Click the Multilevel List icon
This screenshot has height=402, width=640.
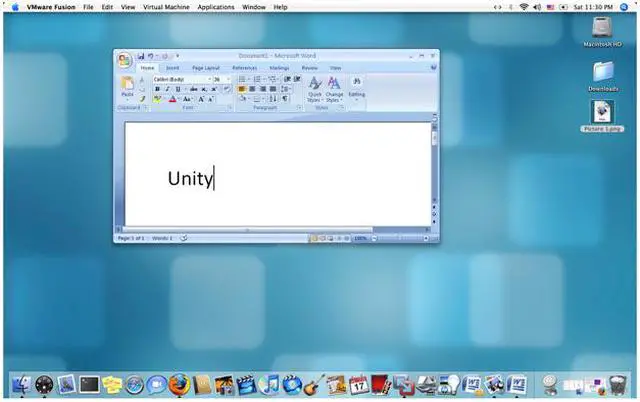[272, 79]
